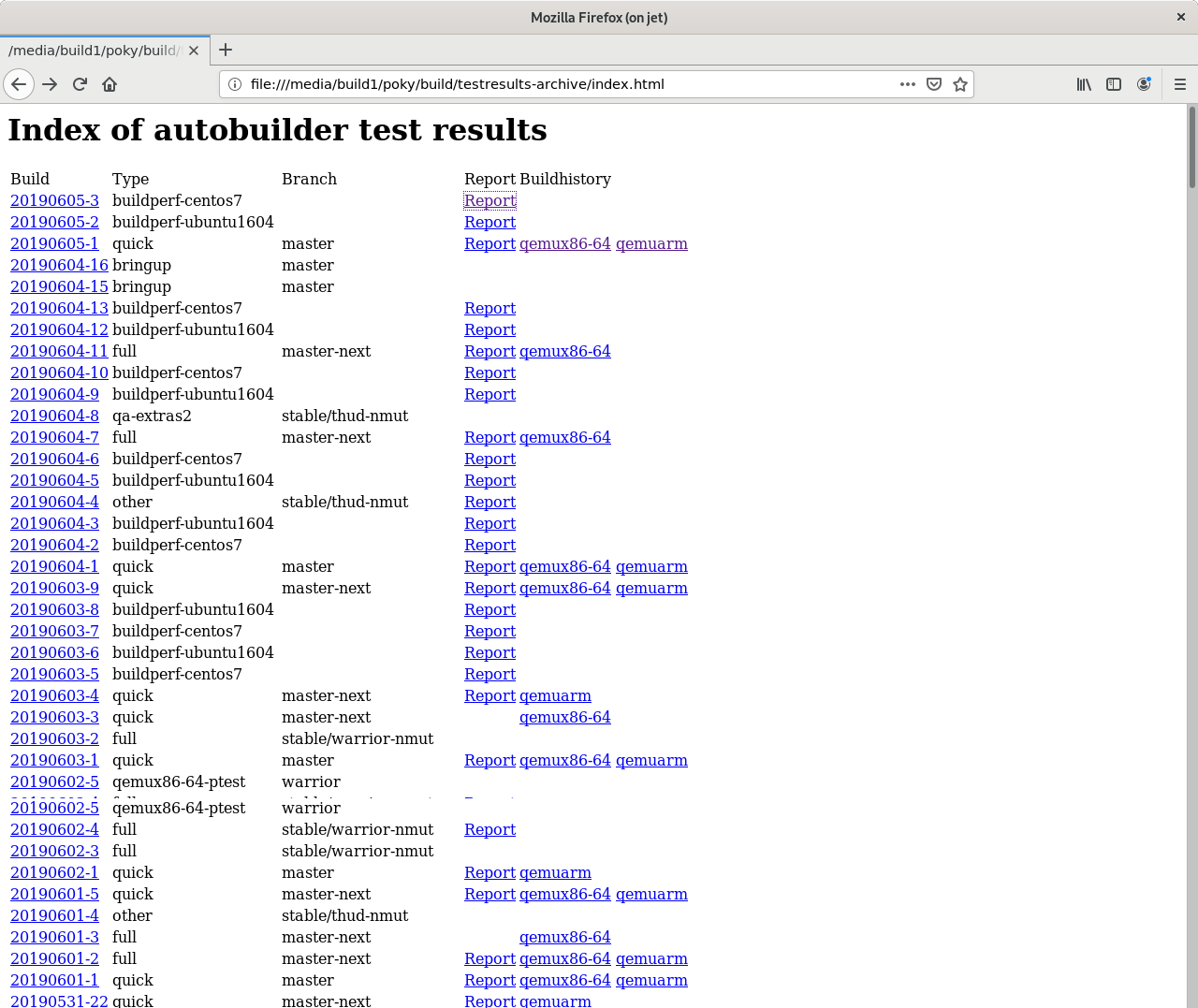
Task: Click the Back navigation arrow
Action: pyautogui.click(x=19, y=84)
